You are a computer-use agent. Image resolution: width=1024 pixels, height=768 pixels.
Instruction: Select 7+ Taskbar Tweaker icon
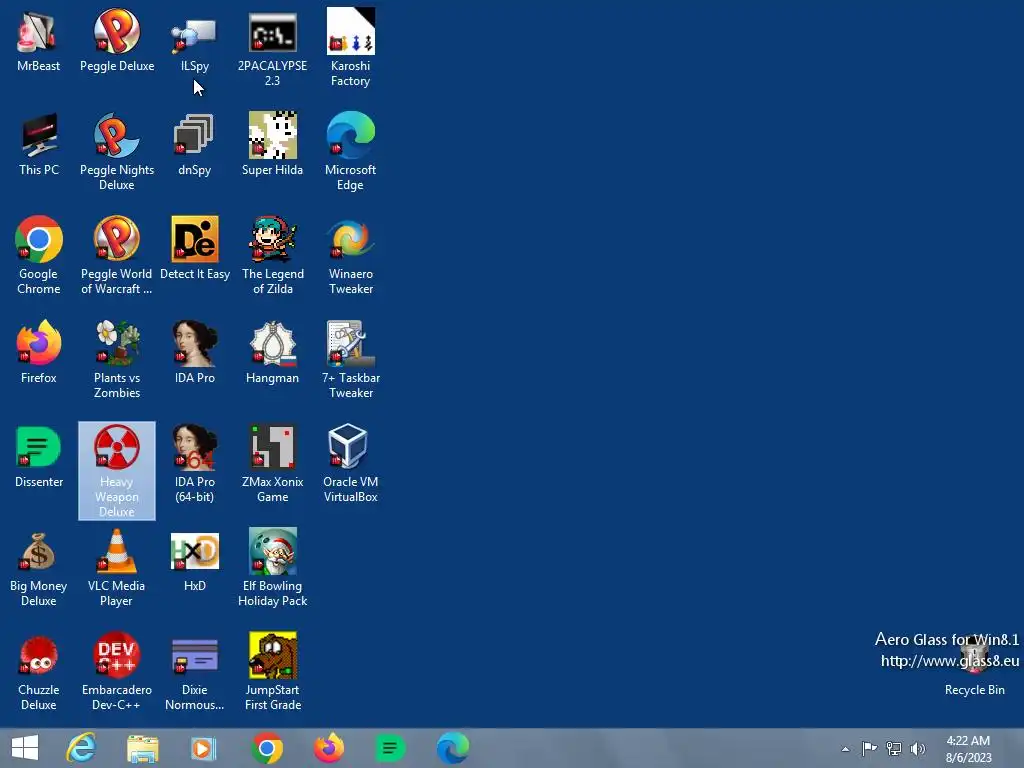(x=351, y=359)
